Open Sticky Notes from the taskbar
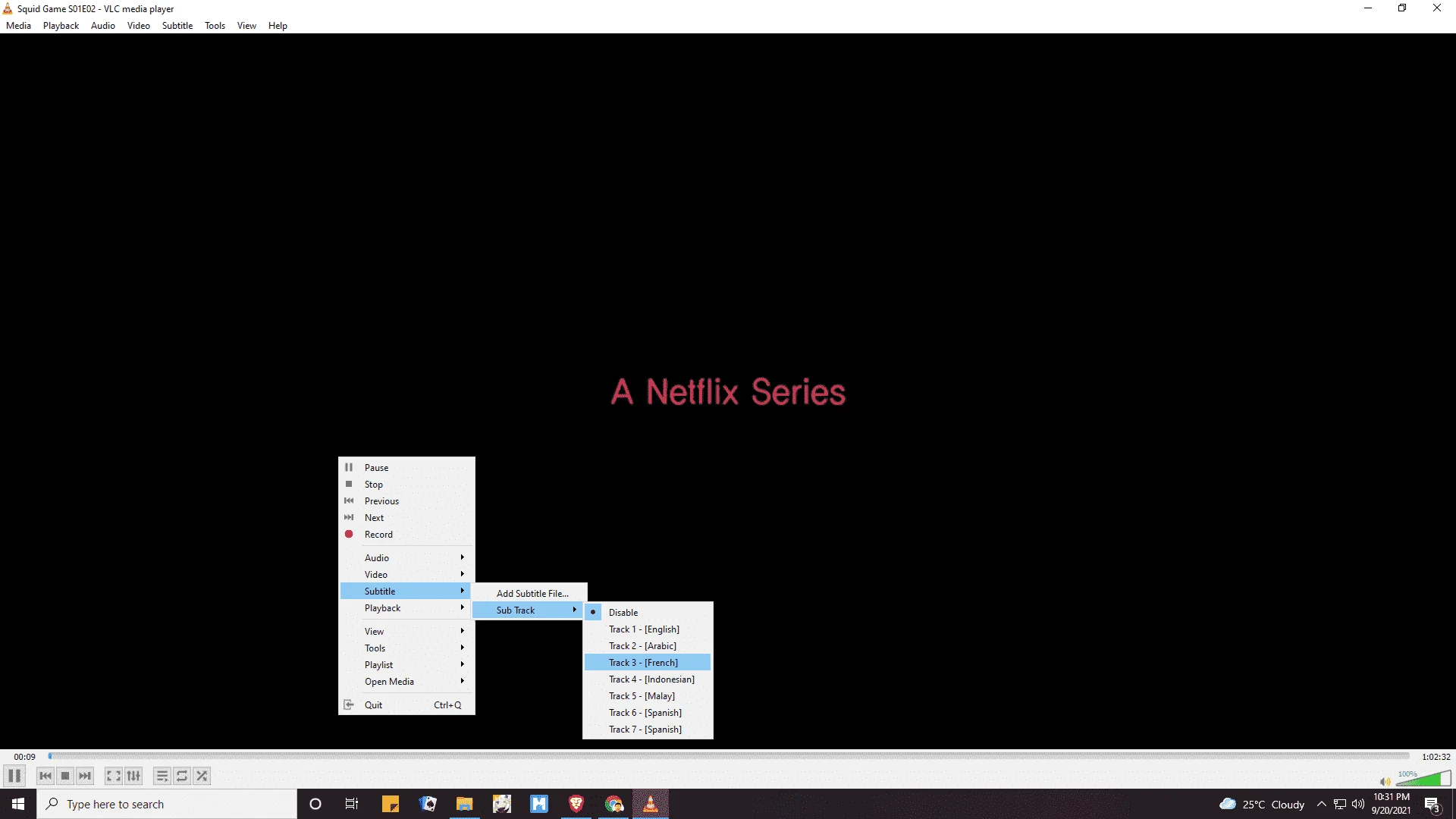 (x=391, y=804)
